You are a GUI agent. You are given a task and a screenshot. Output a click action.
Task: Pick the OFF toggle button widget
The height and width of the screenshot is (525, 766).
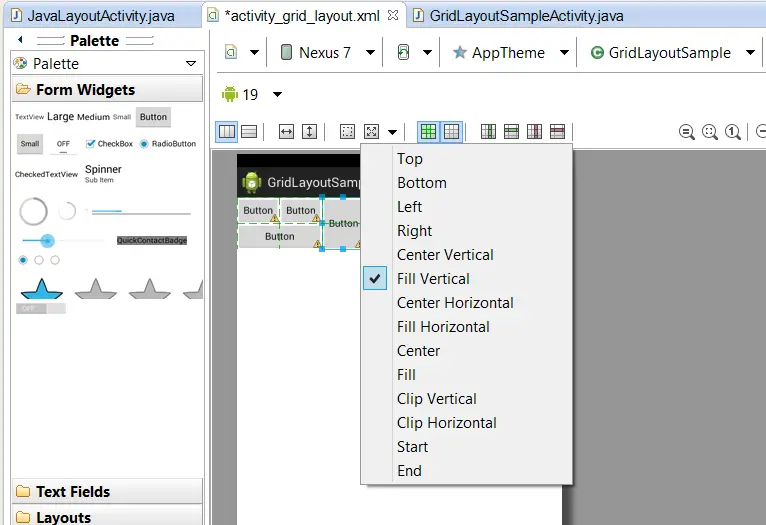click(63, 144)
